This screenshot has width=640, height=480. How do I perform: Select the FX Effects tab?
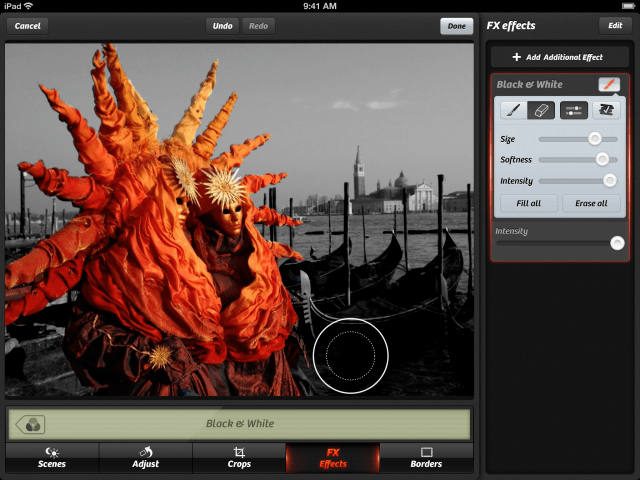[333, 458]
